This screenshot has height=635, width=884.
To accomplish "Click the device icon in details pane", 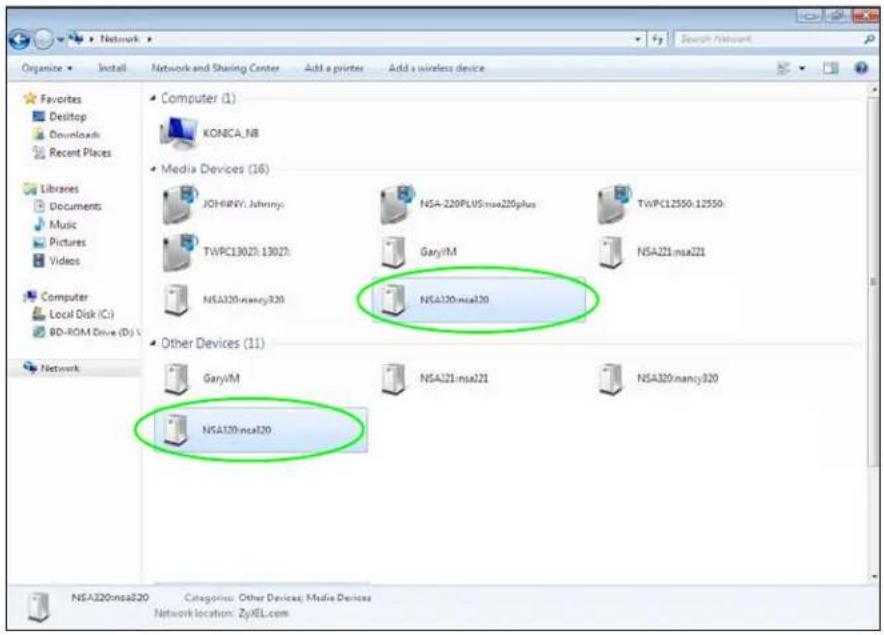I will tap(38, 607).
